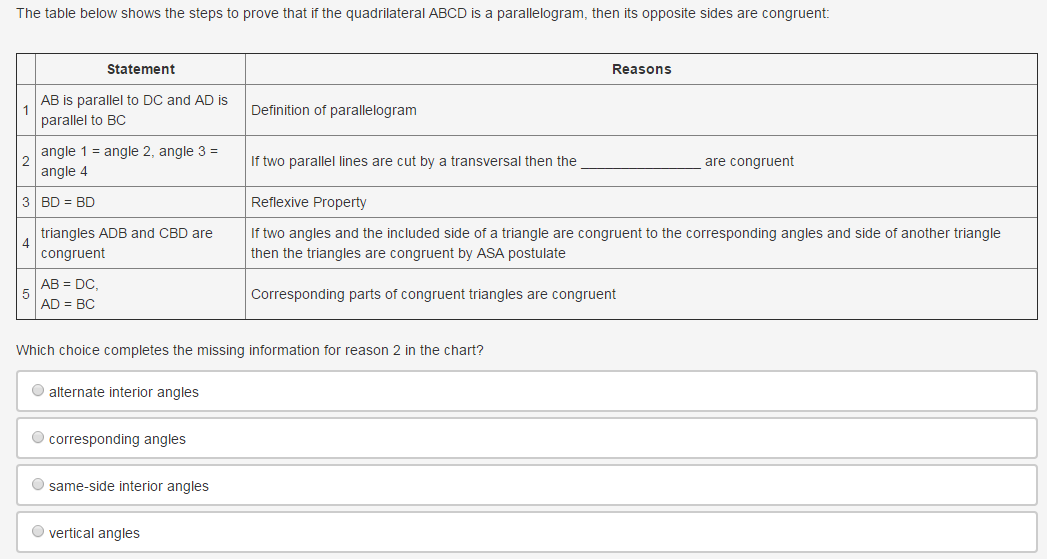Click the 'AB = DC, AD = BC' statement cell

tap(140, 295)
